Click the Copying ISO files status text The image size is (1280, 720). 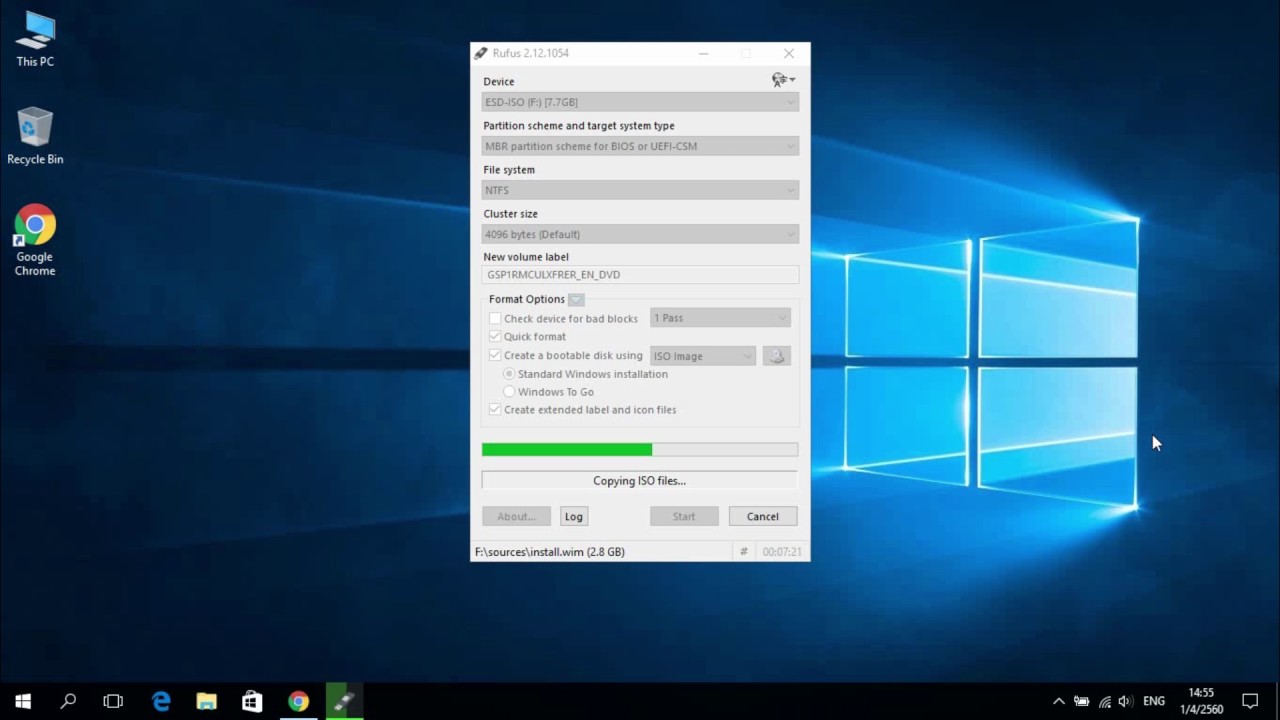pos(639,481)
